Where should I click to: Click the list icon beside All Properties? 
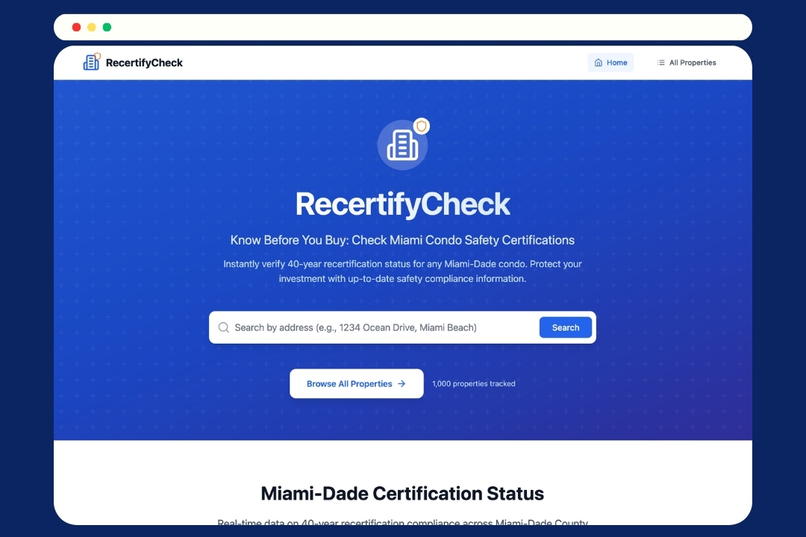[x=661, y=63]
